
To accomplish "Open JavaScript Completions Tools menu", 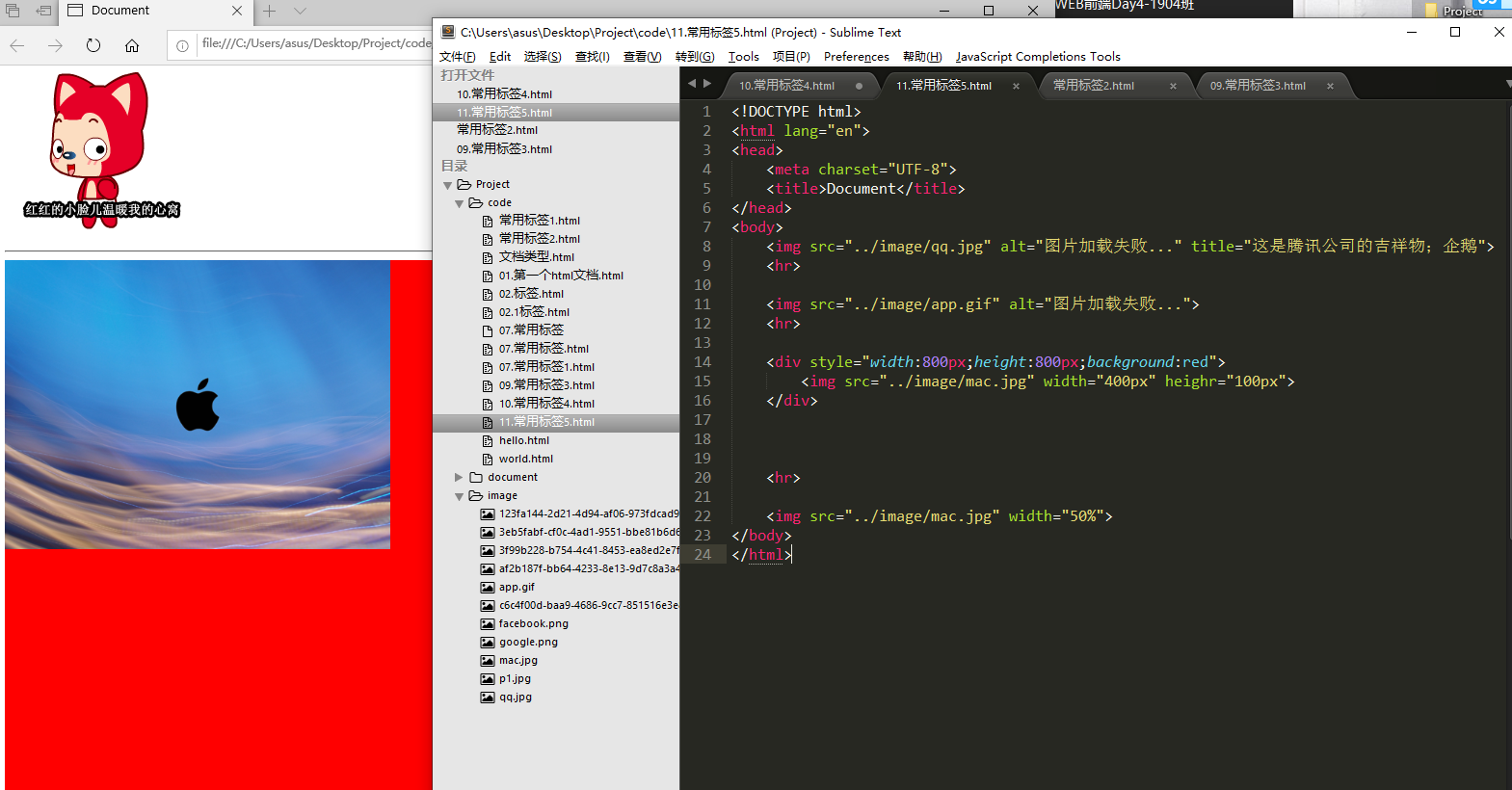I will point(1038,57).
